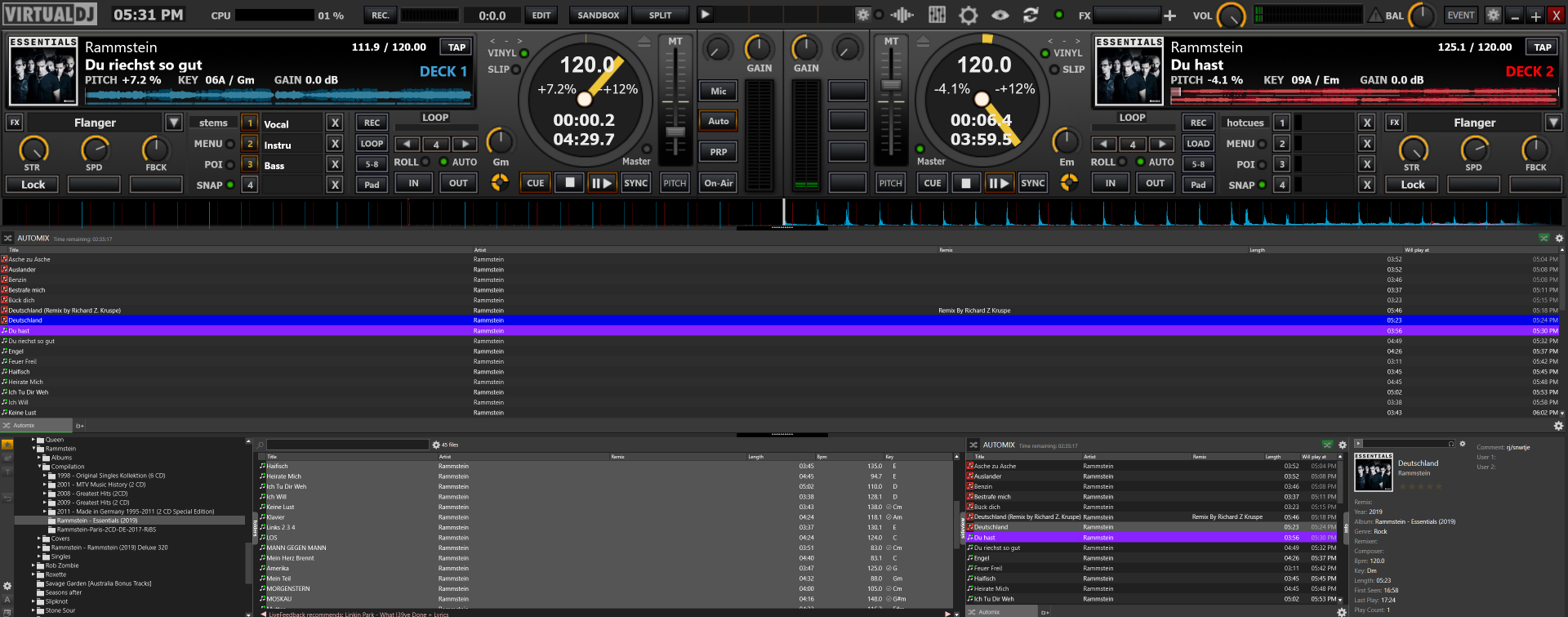The width and height of the screenshot is (1568, 617).
Task: Click the eject icon on Deck 1
Action: pyautogui.click(x=644, y=41)
